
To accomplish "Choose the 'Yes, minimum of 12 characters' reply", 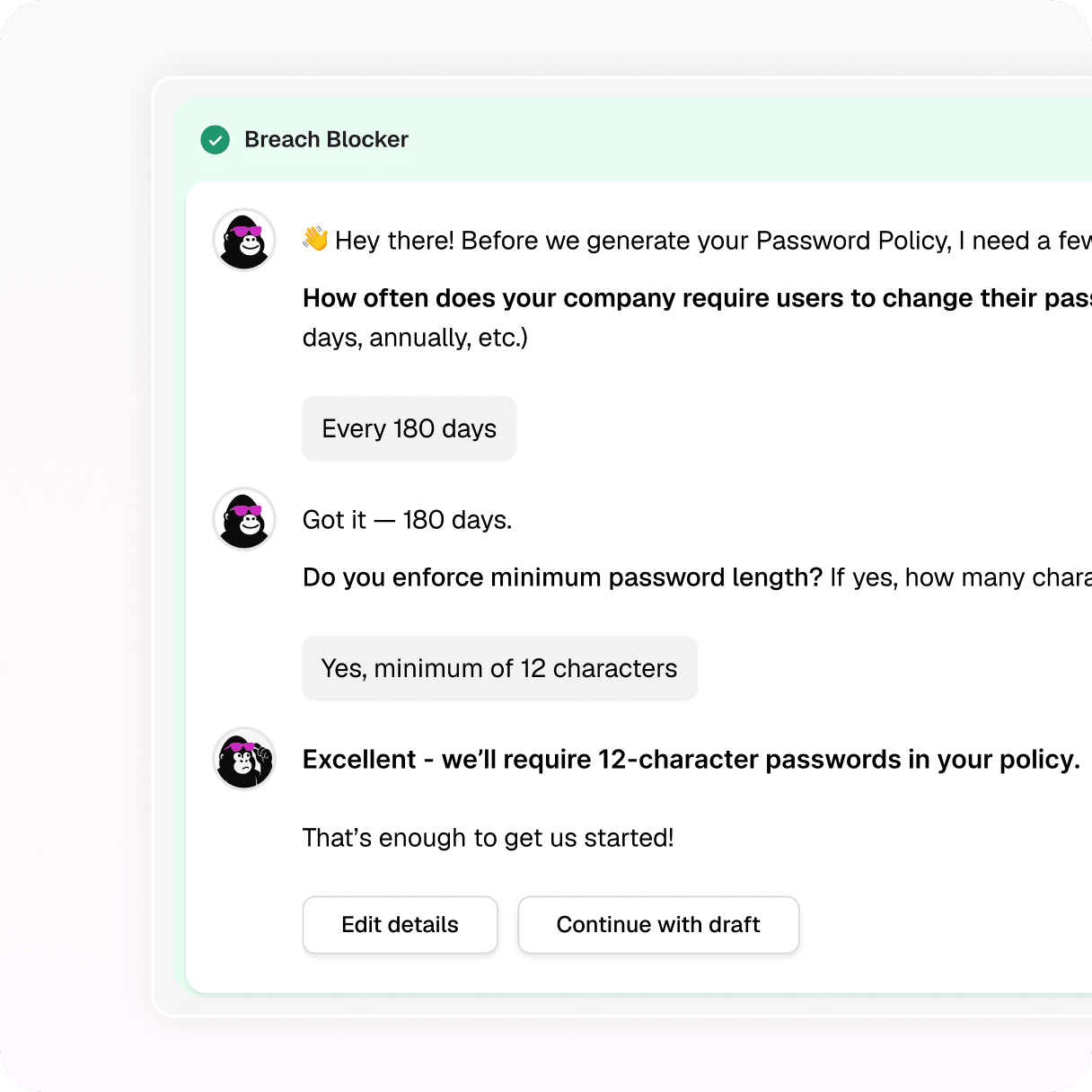I will coord(499,668).
